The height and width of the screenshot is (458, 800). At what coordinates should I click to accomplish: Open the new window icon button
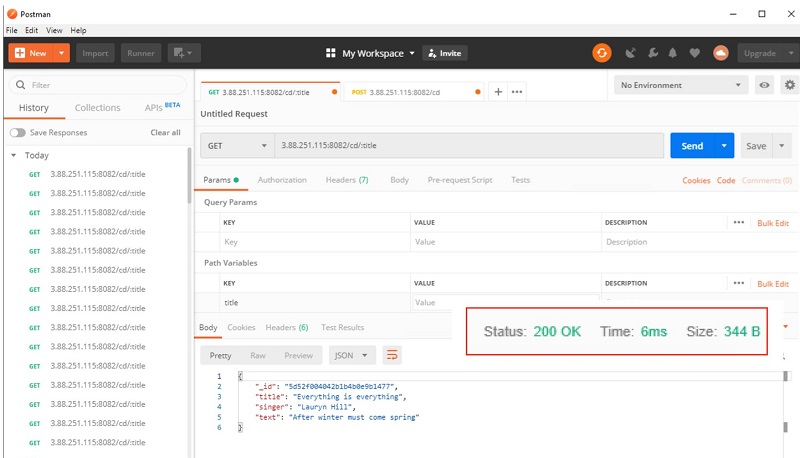click(184, 53)
